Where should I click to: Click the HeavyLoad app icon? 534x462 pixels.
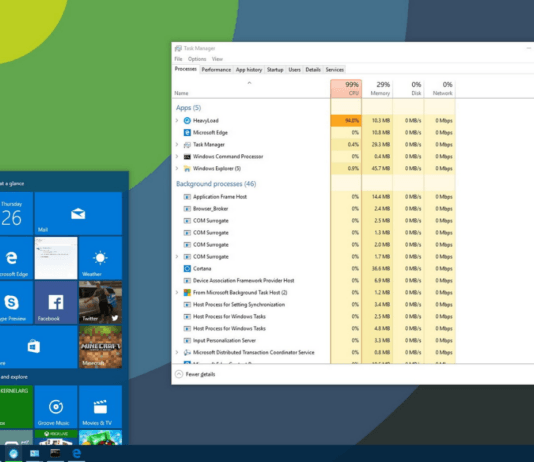[x=187, y=121]
